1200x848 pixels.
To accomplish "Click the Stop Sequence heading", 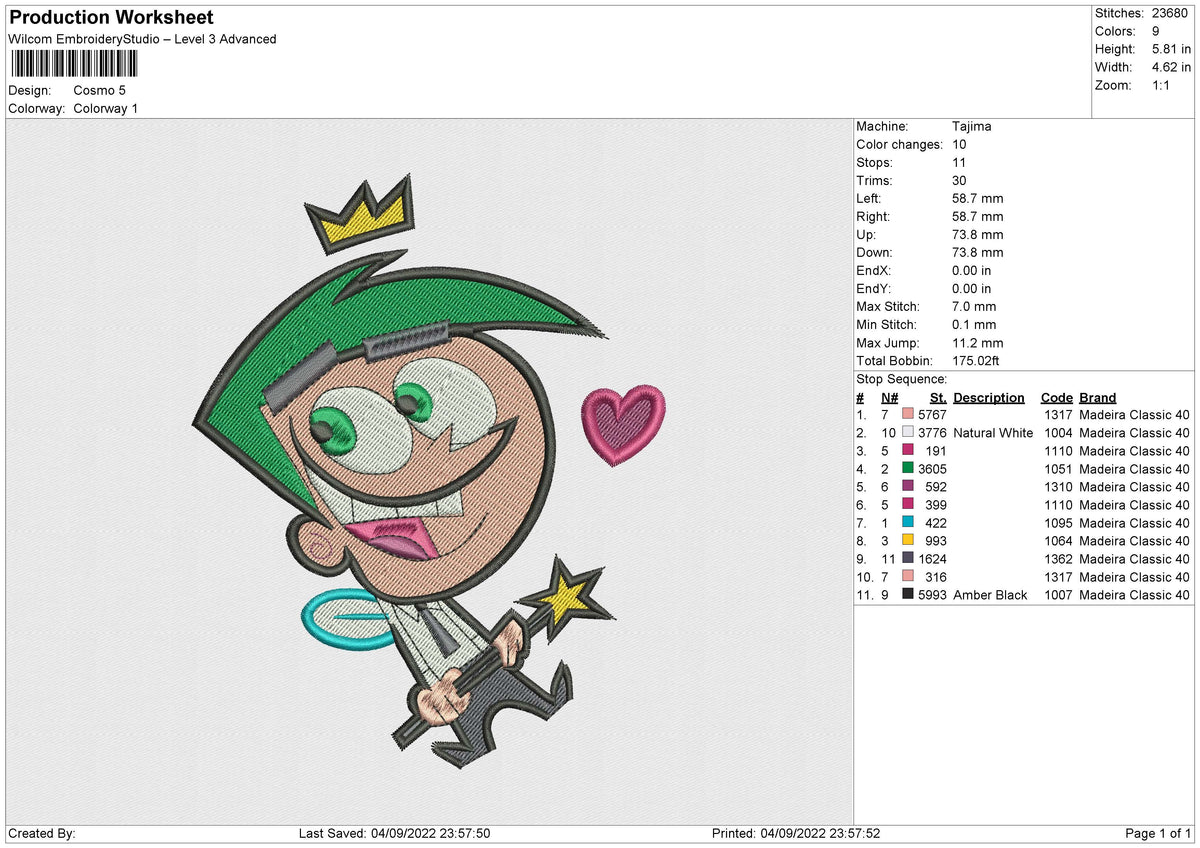I will [x=901, y=379].
